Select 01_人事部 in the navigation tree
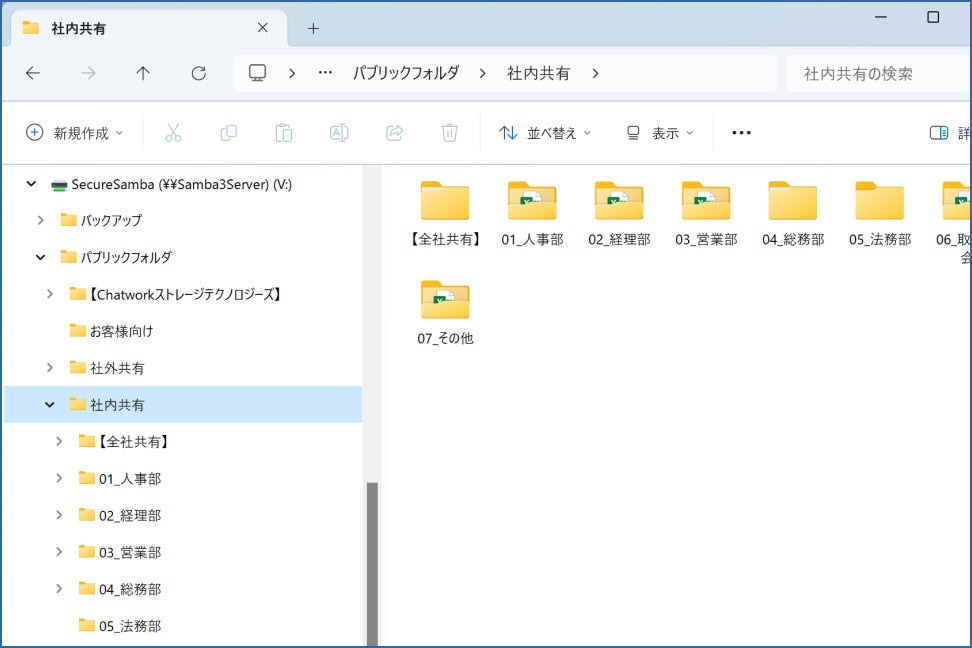 pyautogui.click(x=130, y=478)
